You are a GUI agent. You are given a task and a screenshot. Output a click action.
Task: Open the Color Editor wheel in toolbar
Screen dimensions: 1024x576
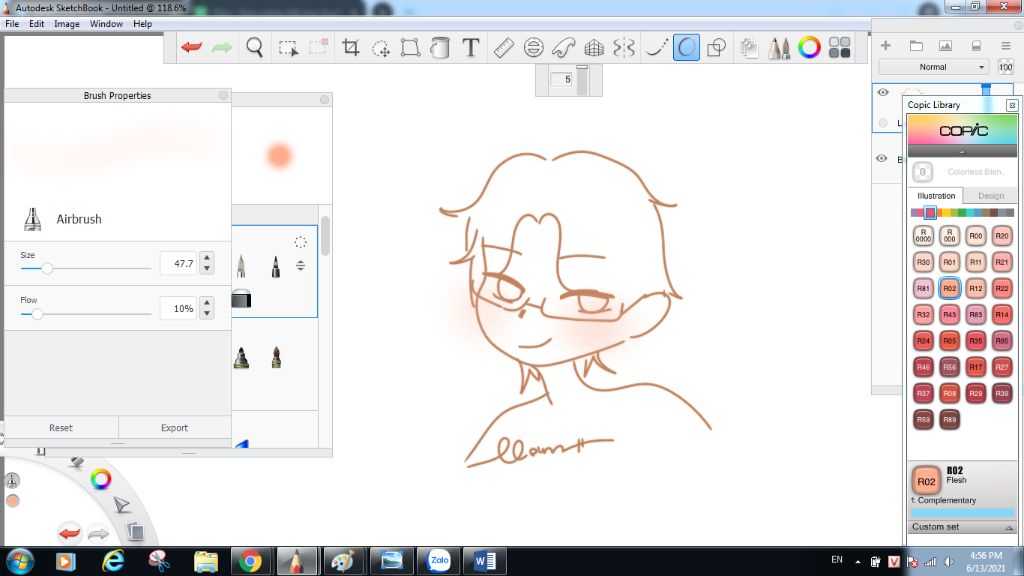809,48
